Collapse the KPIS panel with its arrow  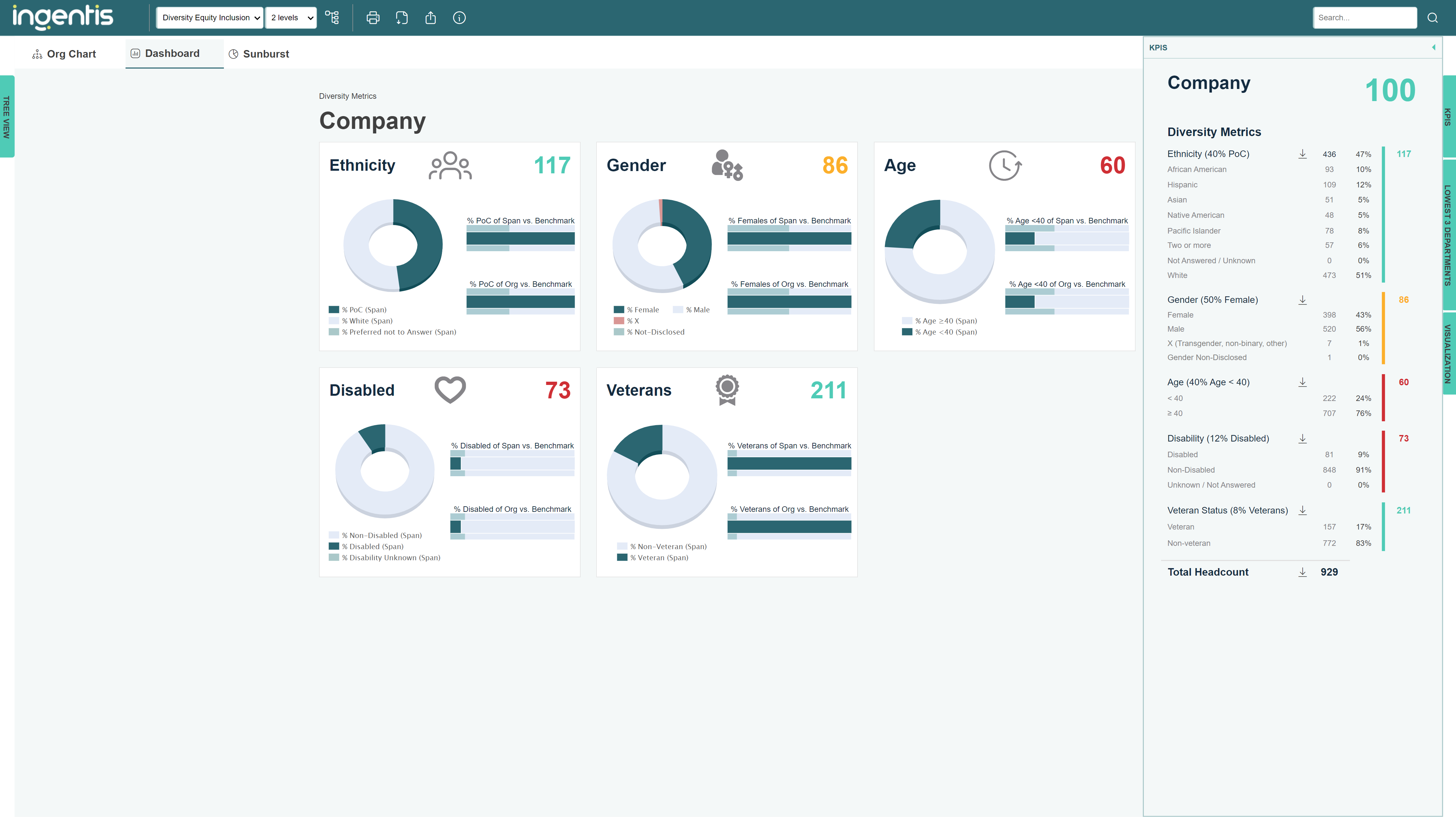1434,47
